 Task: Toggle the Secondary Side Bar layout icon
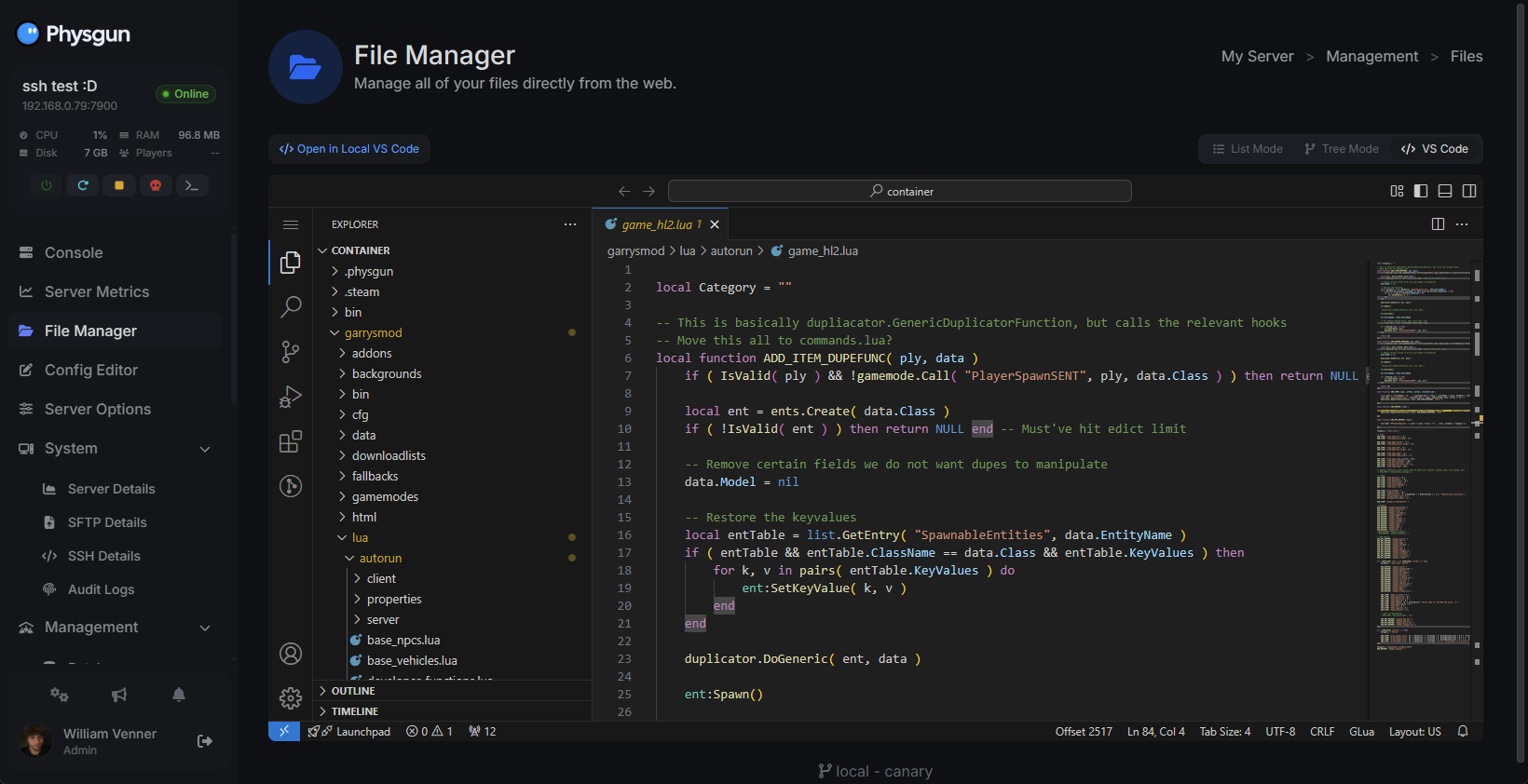(1469, 191)
